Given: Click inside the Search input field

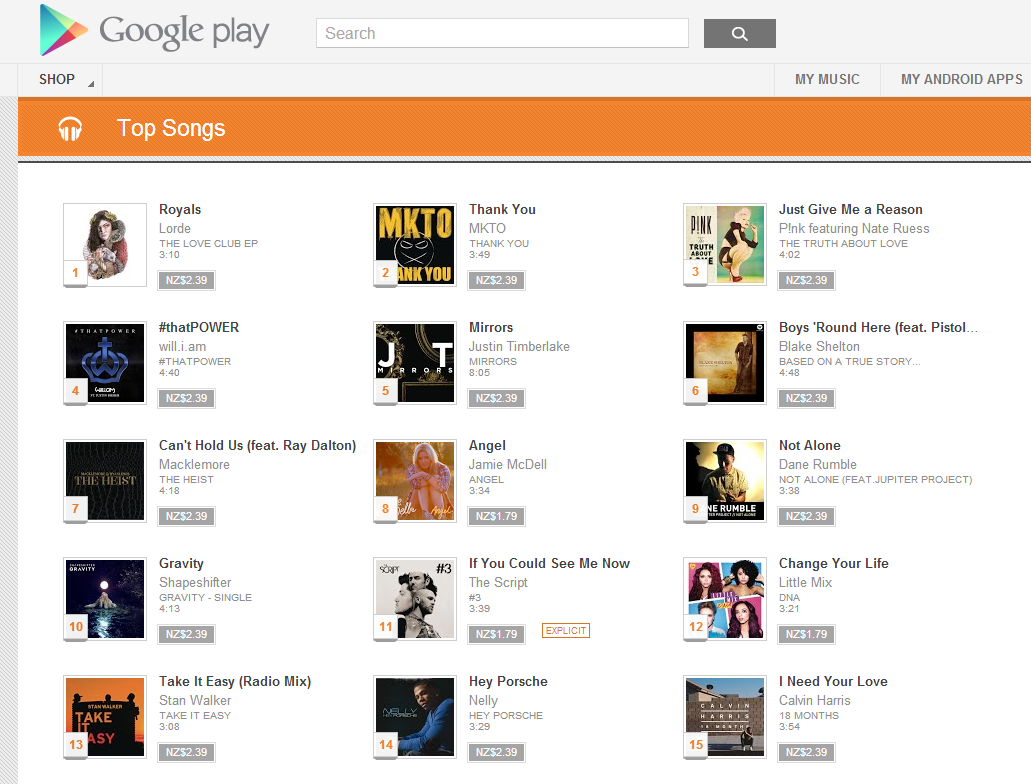Looking at the screenshot, I should click(500, 33).
